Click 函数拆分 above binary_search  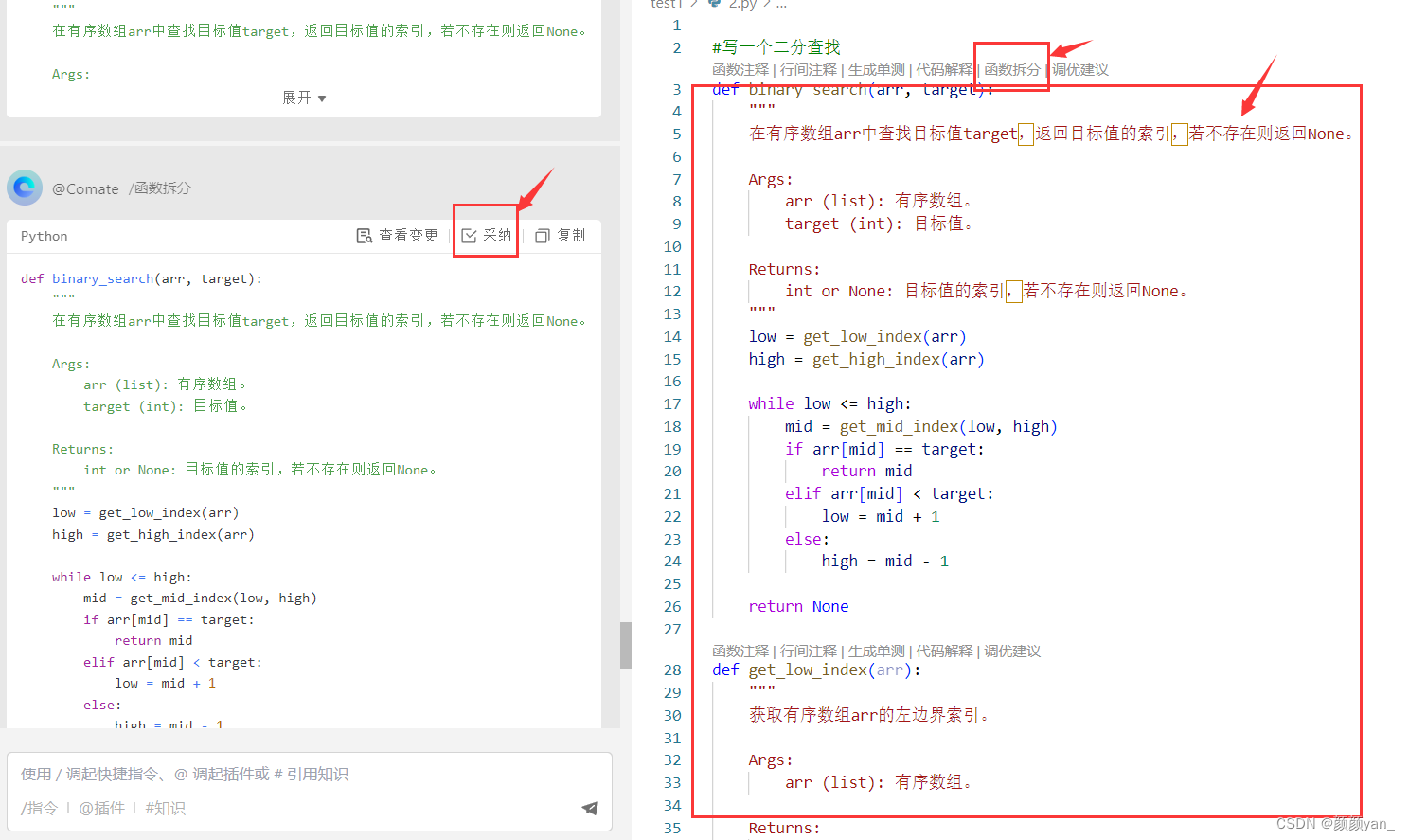(x=1012, y=69)
